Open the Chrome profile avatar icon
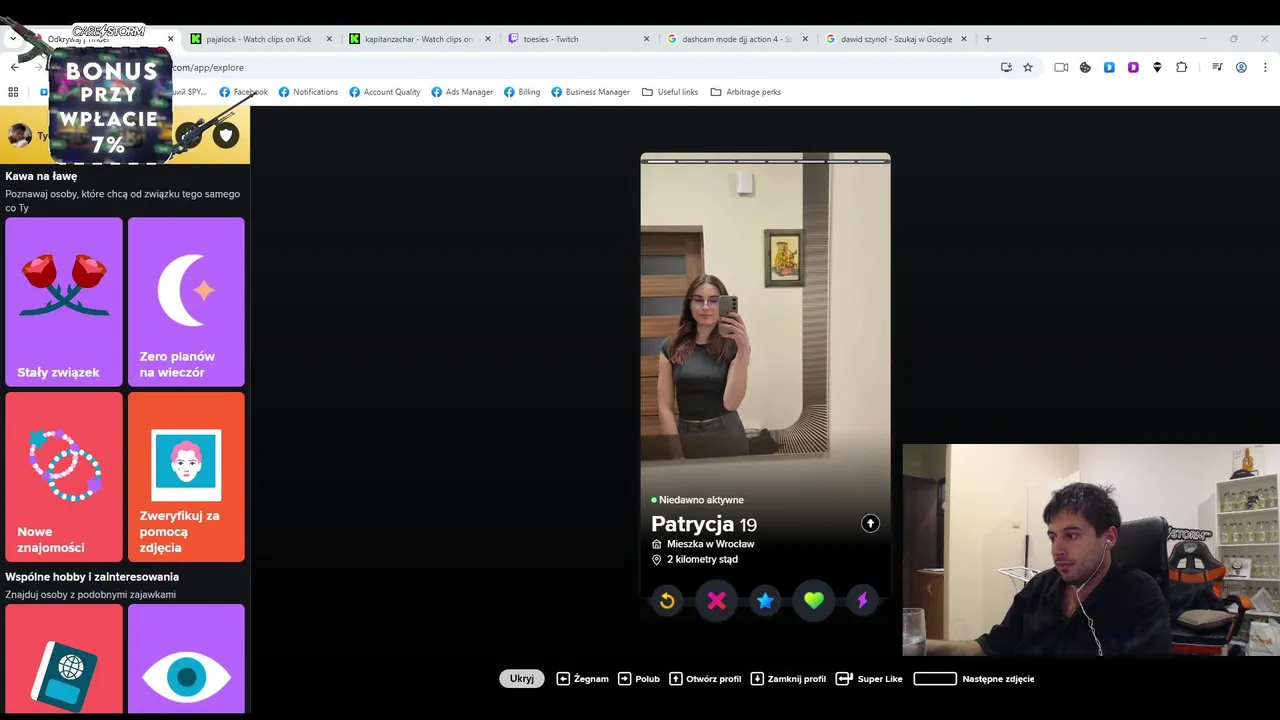Screen dimensions: 1280x720 tap(1241, 67)
